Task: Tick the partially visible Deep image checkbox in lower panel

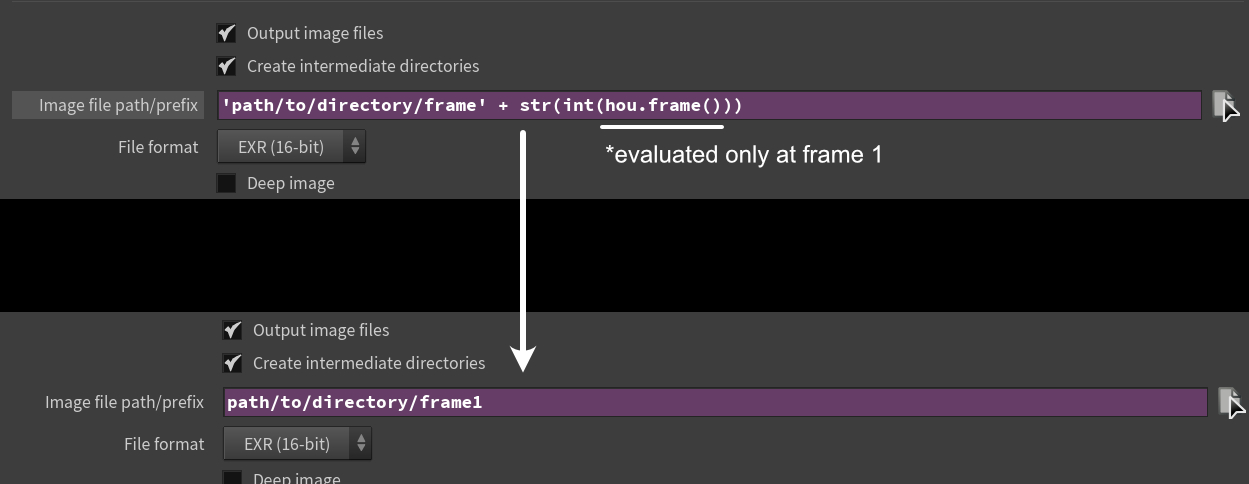Action: click(x=233, y=478)
